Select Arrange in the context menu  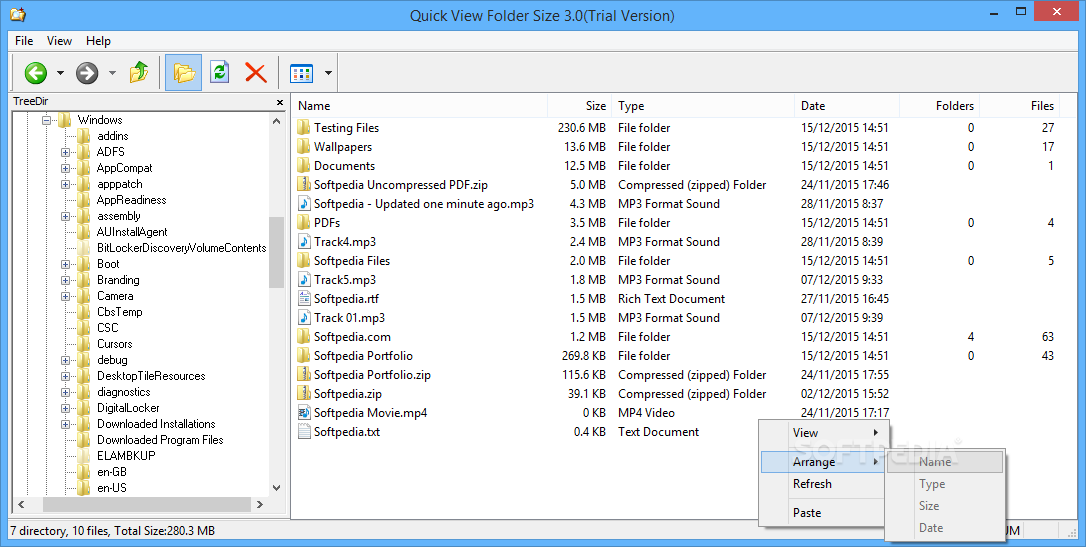[x=823, y=462]
